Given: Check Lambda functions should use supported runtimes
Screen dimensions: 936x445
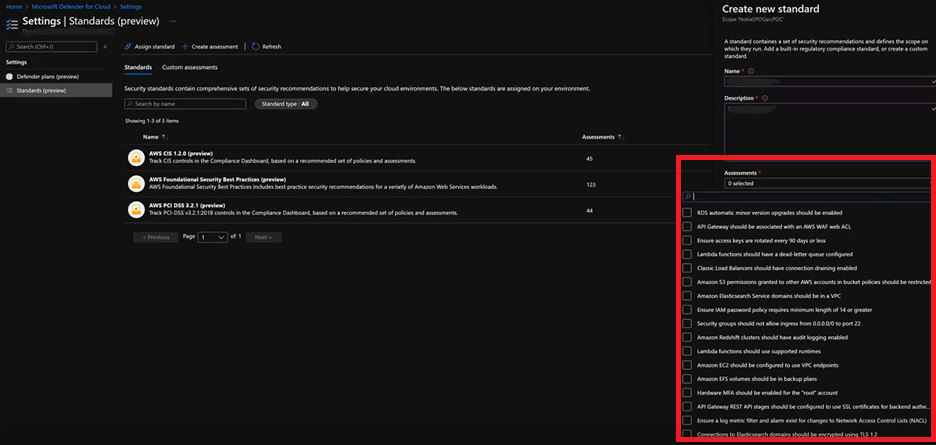Looking at the screenshot, I should 687,351.
